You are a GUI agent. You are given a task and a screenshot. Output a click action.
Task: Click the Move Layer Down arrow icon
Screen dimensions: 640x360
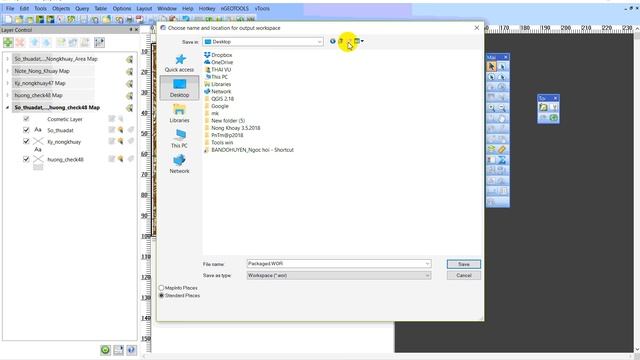pyautogui.click(x=46, y=42)
